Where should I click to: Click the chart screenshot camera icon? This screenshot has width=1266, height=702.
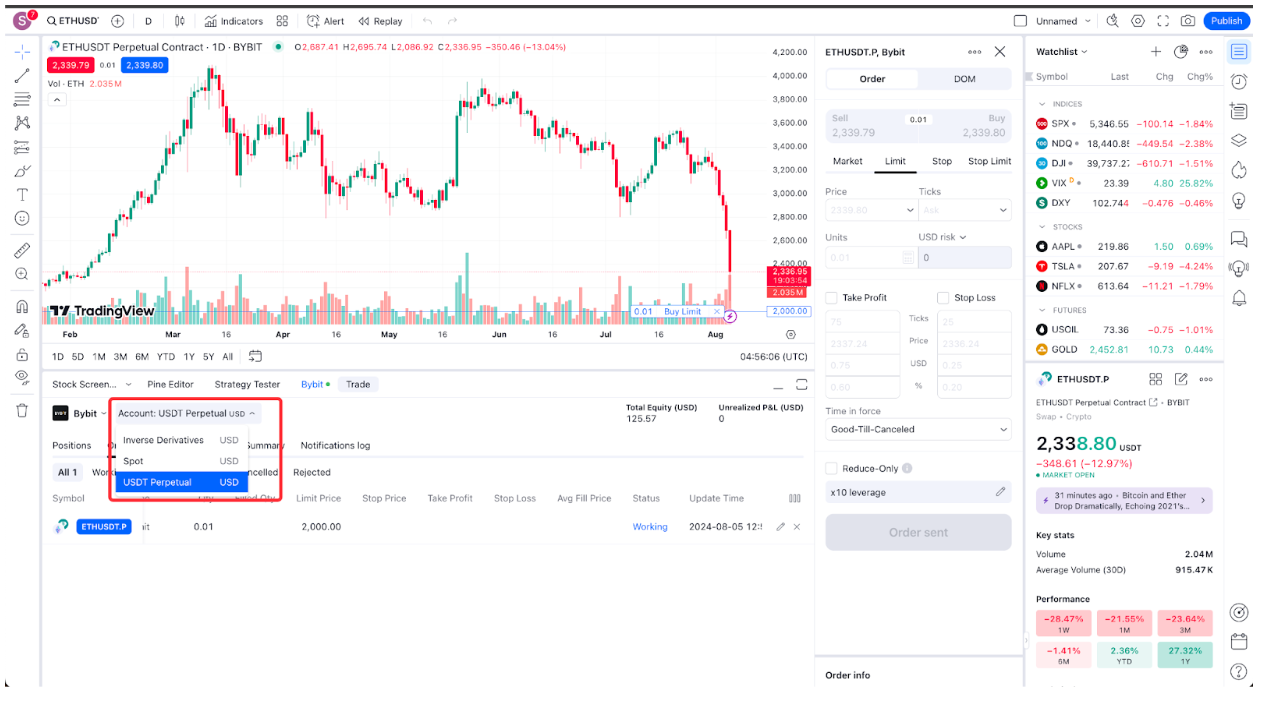click(1187, 21)
